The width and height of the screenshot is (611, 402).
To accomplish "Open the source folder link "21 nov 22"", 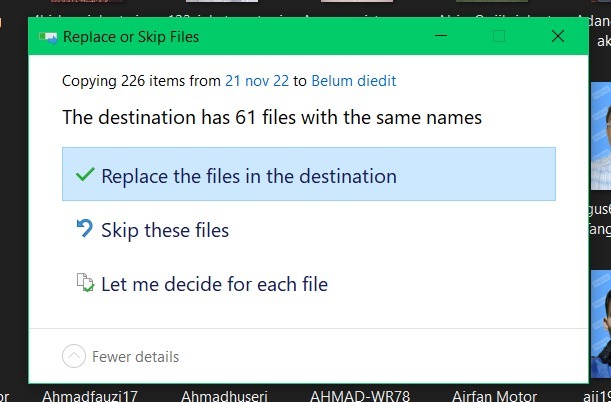I will [x=258, y=81].
